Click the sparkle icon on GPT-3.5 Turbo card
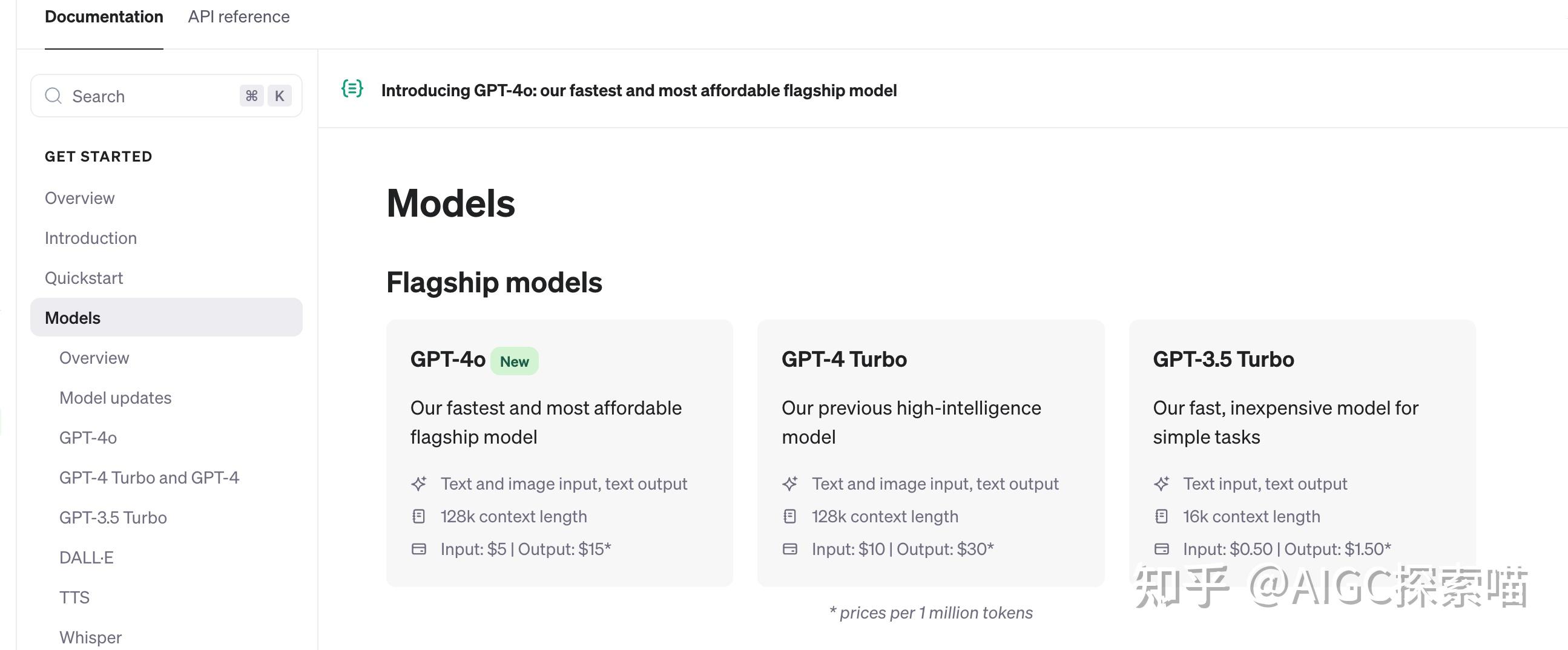The image size is (1568, 650). click(x=1161, y=483)
